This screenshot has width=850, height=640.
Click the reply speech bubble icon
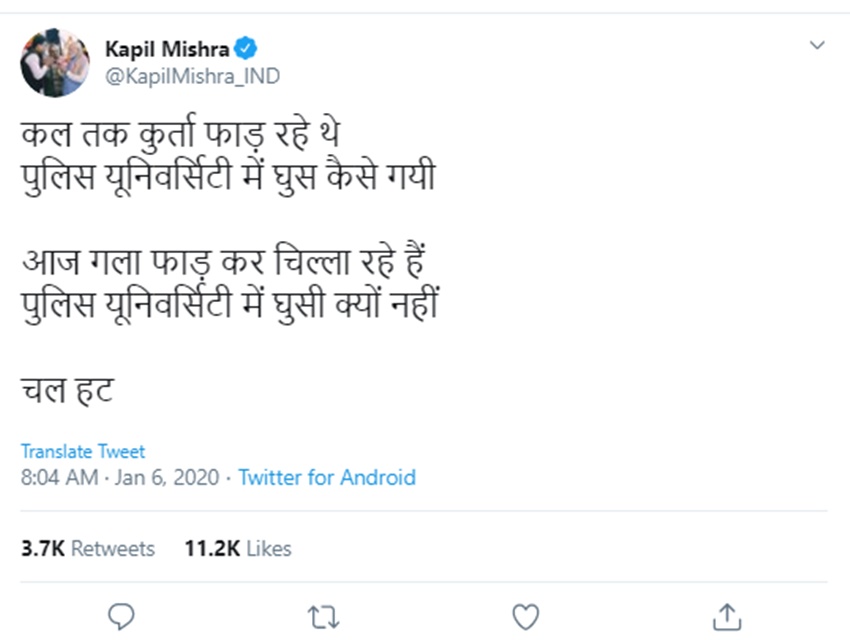tap(120, 616)
